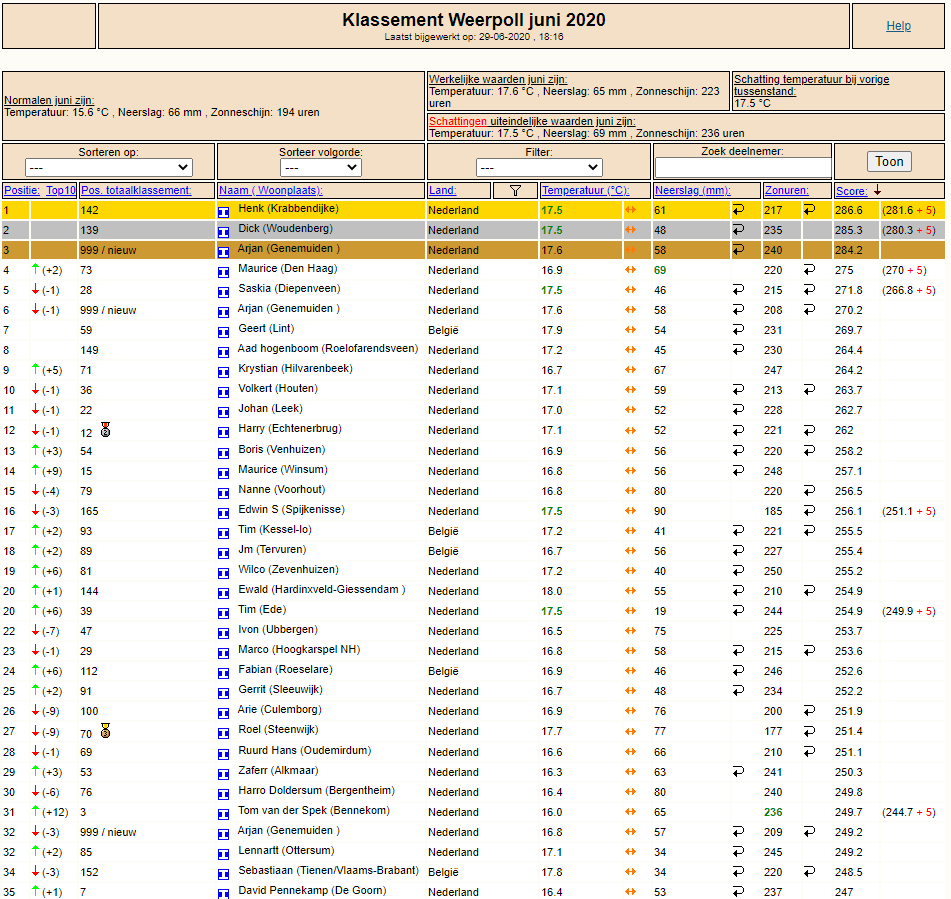Click the blue info icon beside Henk (Krabbendijke)
The image size is (951, 899).
coord(223,211)
